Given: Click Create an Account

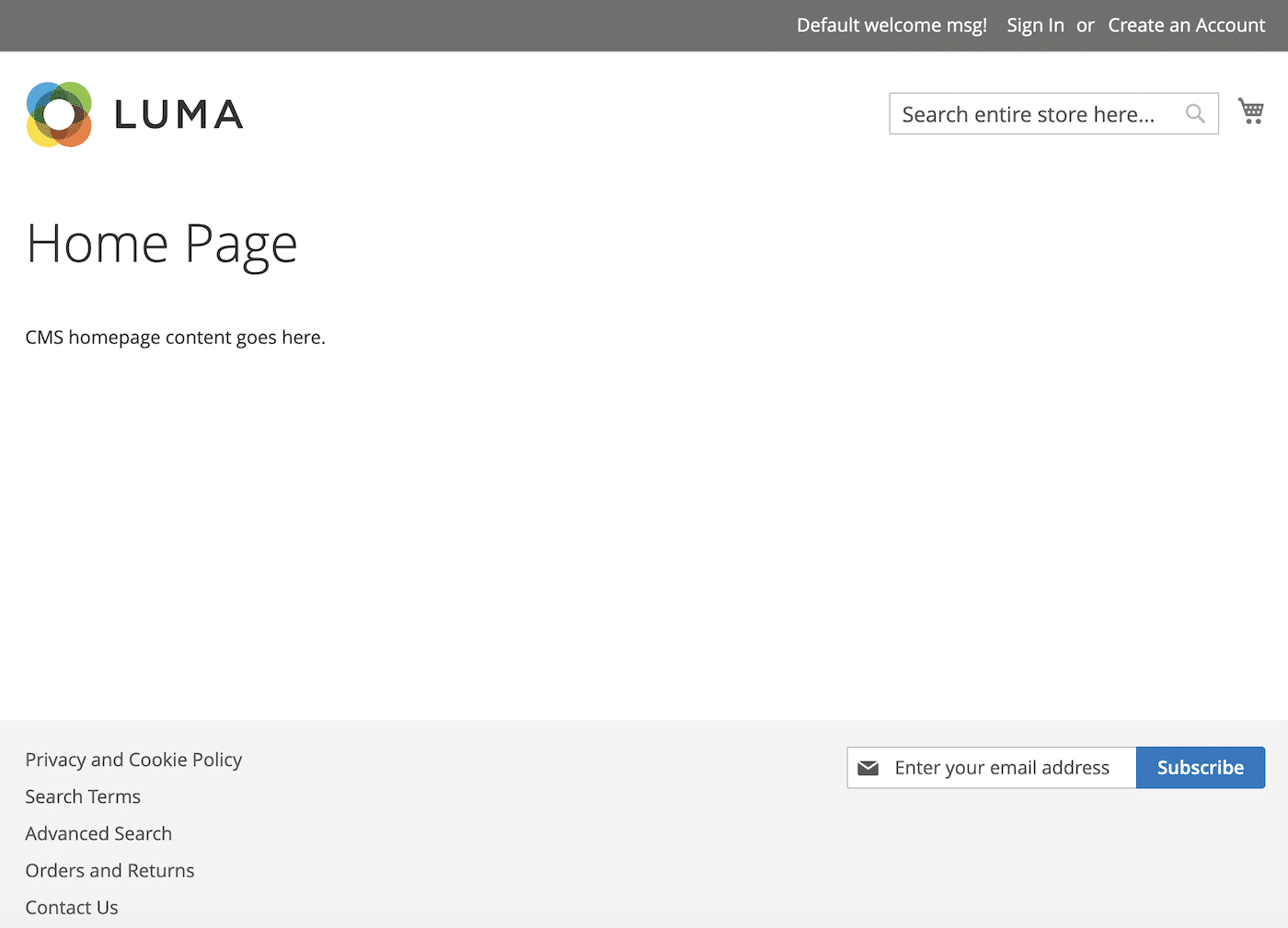Looking at the screenshot, I should tap(1186, 25).
